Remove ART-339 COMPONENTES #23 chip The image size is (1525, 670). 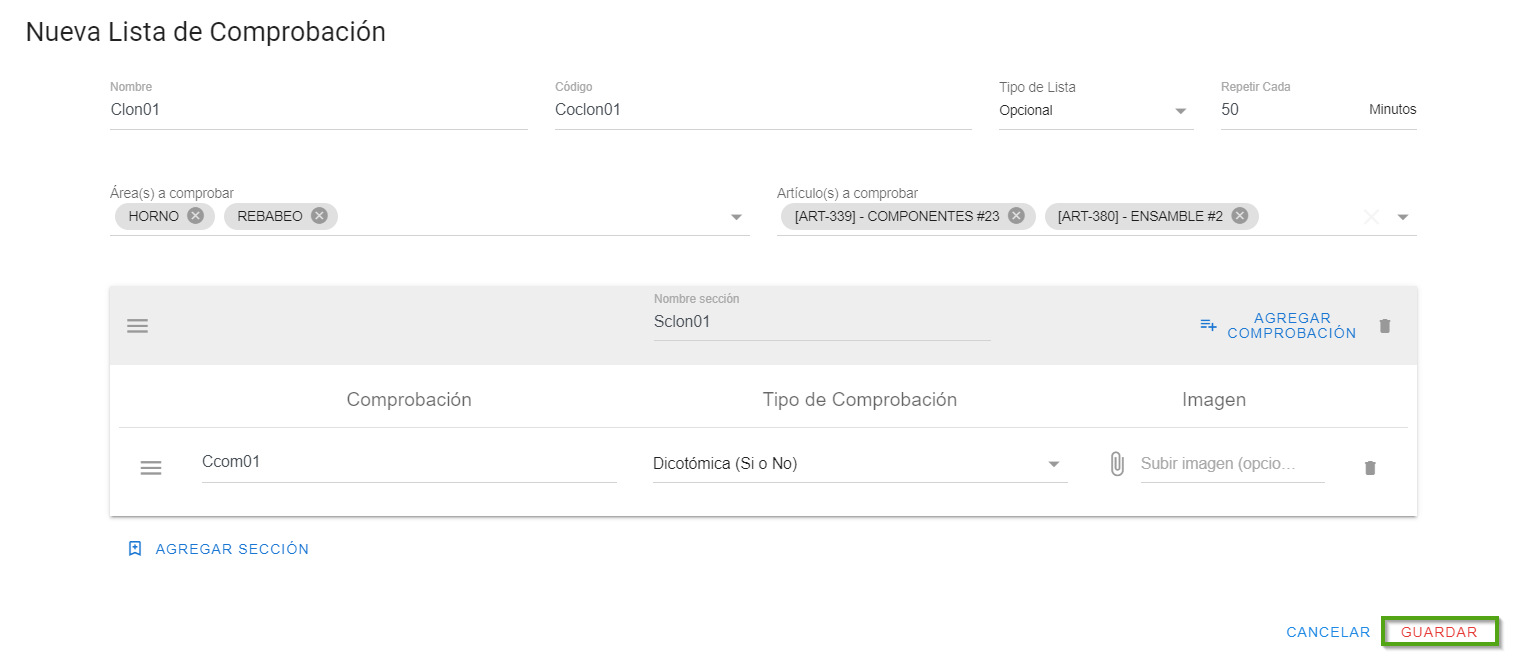(1016, 216)
